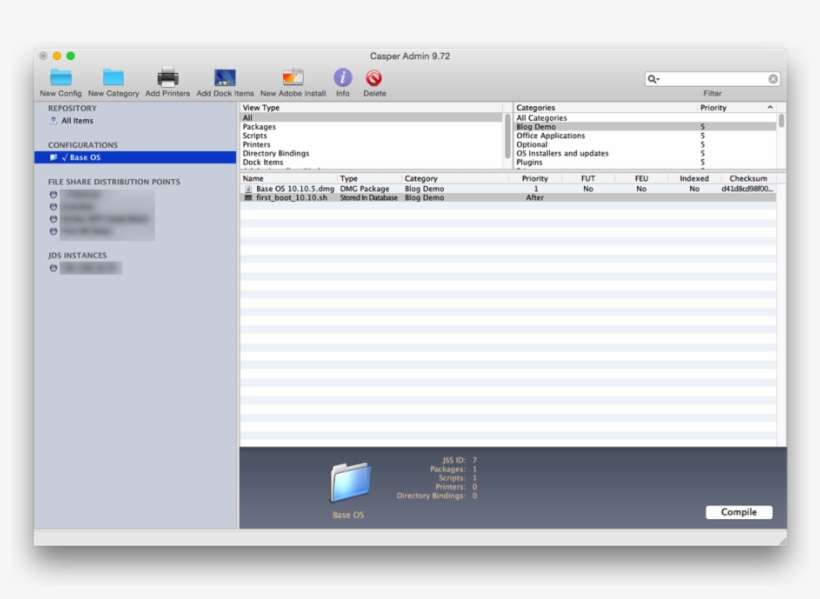This screenshot has height=599, width=820.
Task: Open Add Printers from the toolbar
Action: tap(167, 80)
